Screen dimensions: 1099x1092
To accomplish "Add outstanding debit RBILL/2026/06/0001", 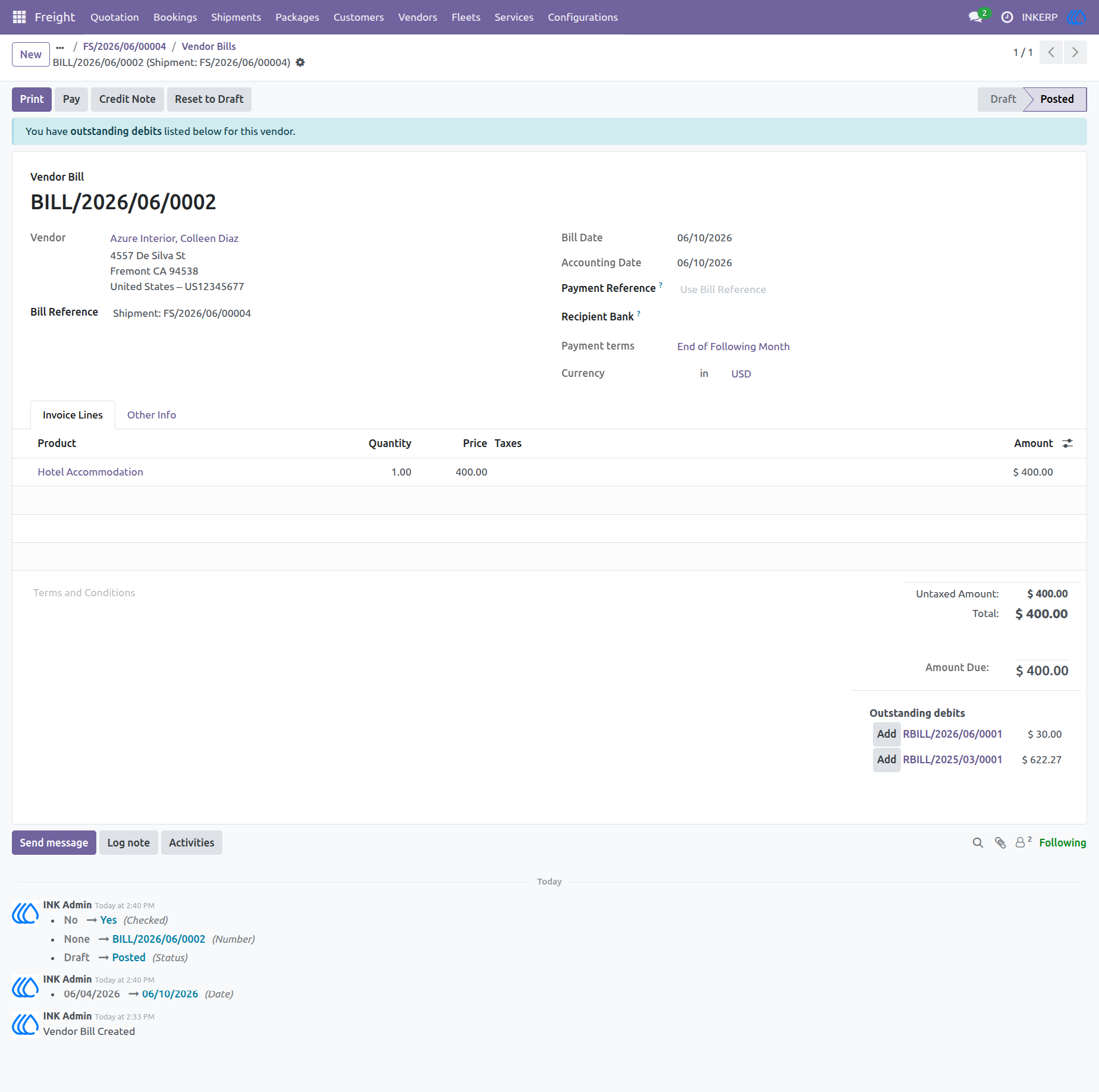I will 886,734.
